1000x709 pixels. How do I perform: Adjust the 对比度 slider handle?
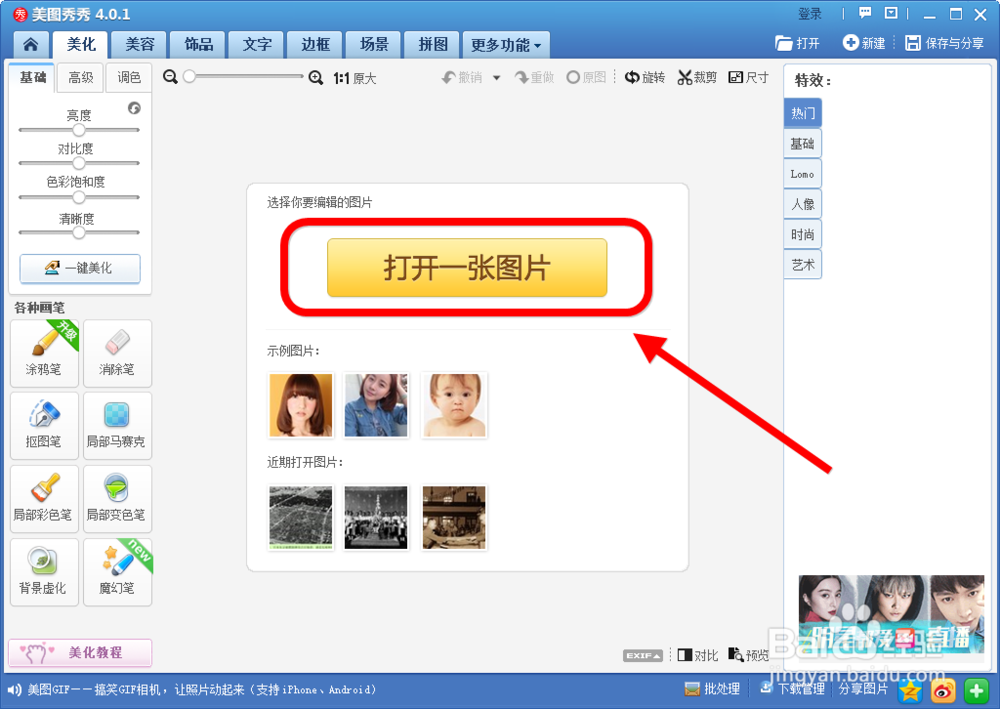point(78,163)
